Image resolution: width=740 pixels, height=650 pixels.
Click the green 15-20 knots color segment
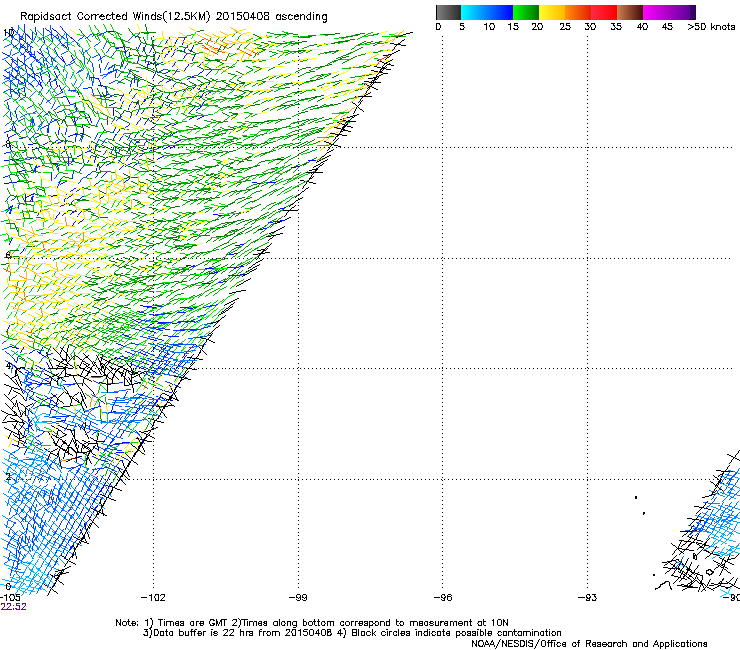point(526,12)
